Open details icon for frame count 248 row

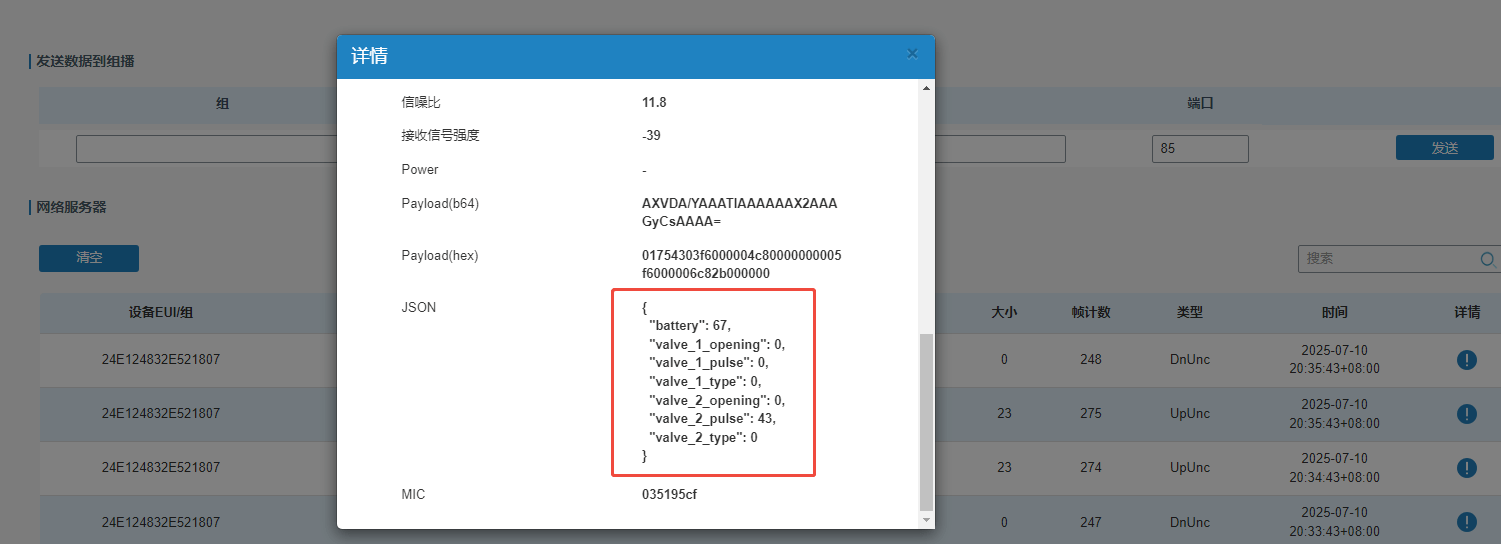tap(1466, 360)
